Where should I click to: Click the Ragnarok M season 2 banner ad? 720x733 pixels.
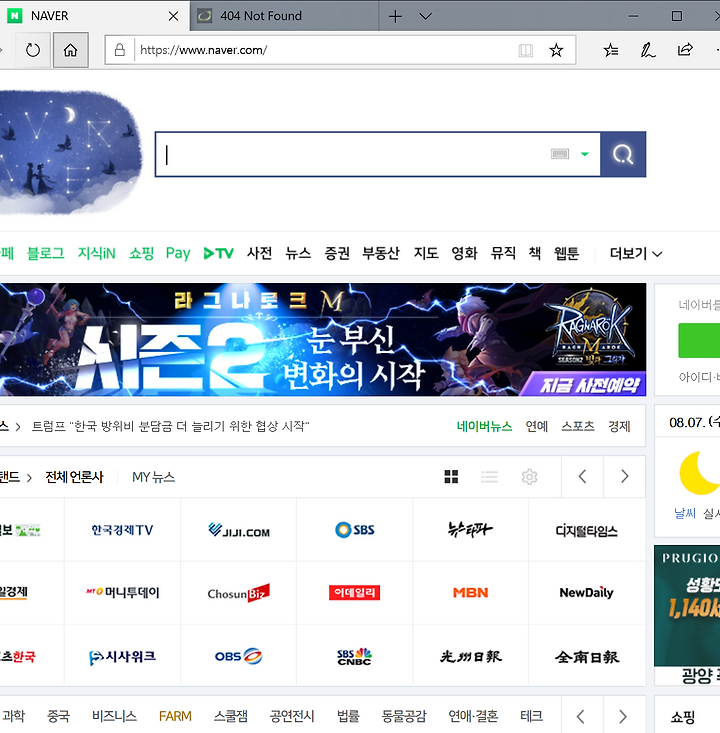click(x=323, y=339)
